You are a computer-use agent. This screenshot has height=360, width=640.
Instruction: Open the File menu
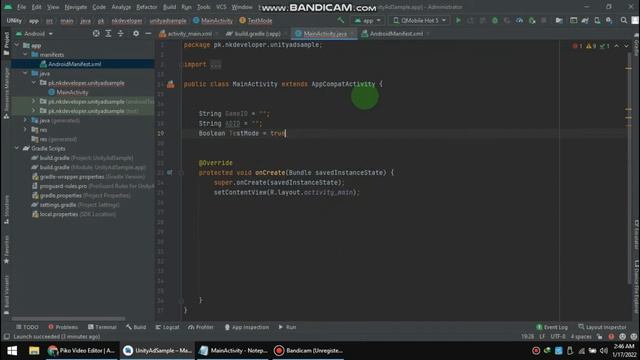tap(21, 7)
